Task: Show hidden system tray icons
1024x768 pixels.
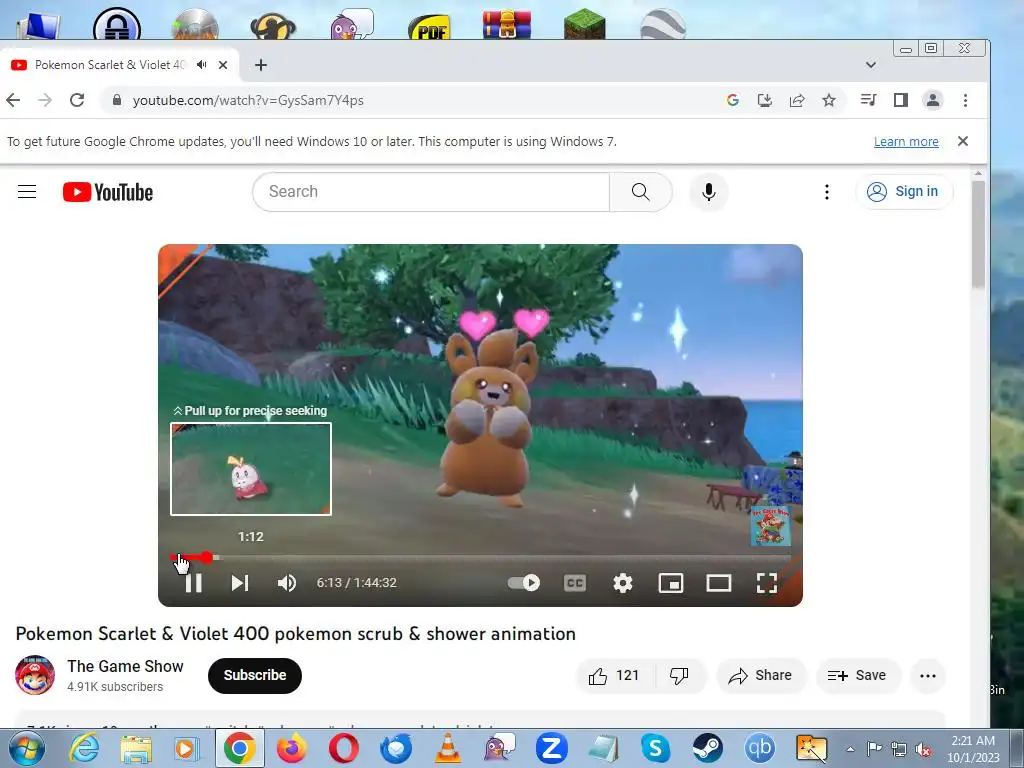Action: coord(850,749)
